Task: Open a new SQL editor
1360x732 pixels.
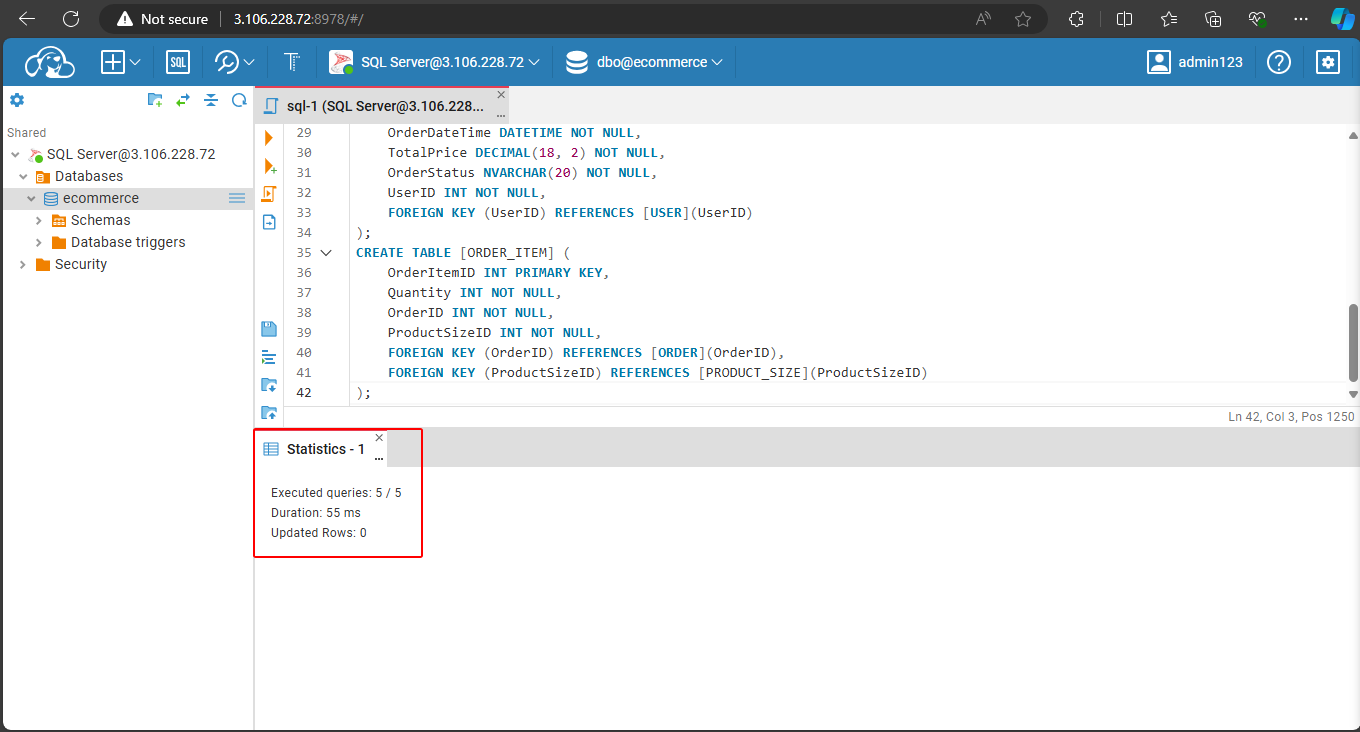Action: [x=178, y=62]
